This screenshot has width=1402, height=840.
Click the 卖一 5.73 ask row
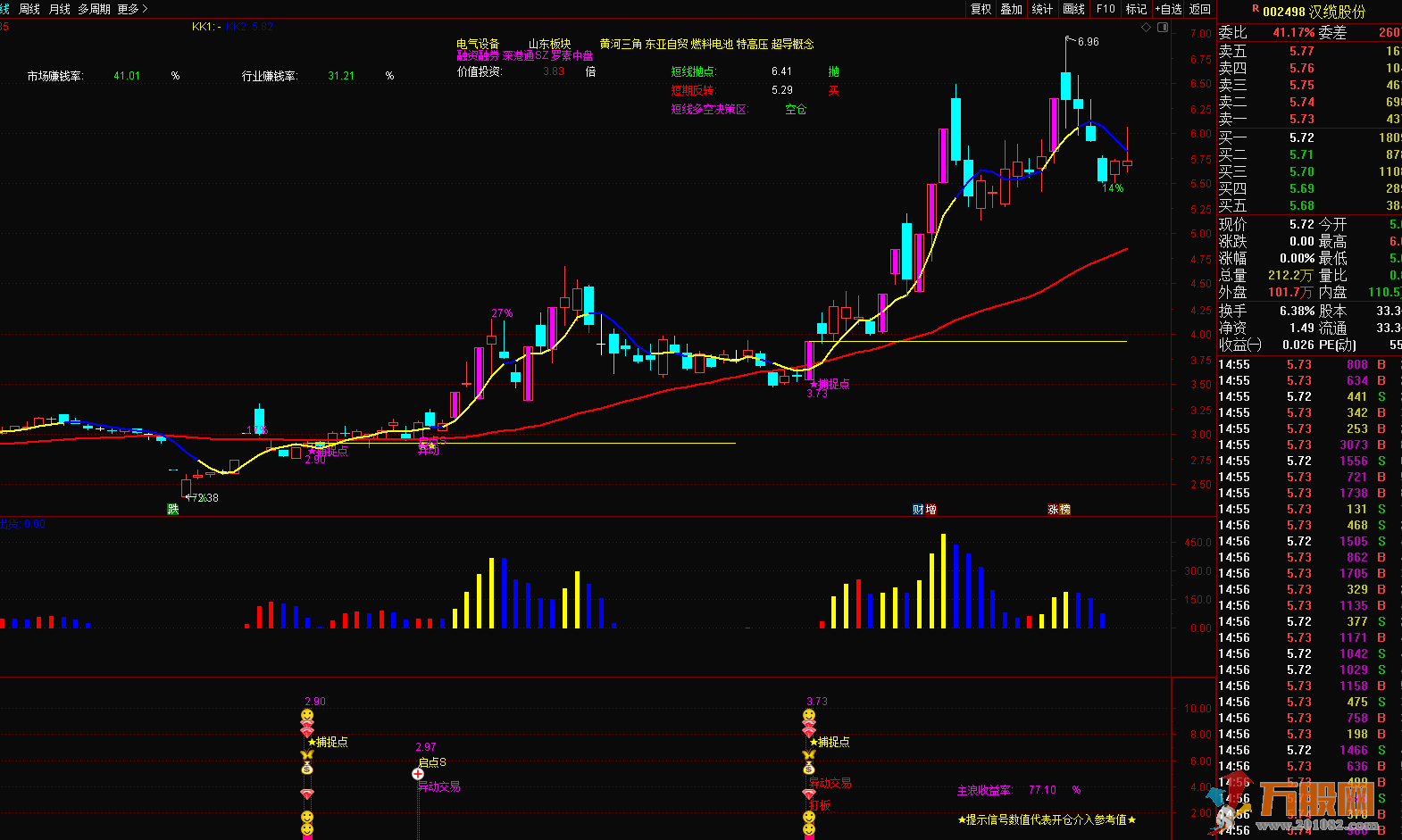point(1310,119)
